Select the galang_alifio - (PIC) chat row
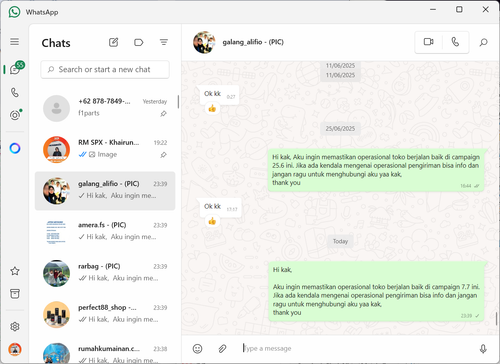Image resolution: width=500 pixels, height=364 pixels. tap(105, 191)
